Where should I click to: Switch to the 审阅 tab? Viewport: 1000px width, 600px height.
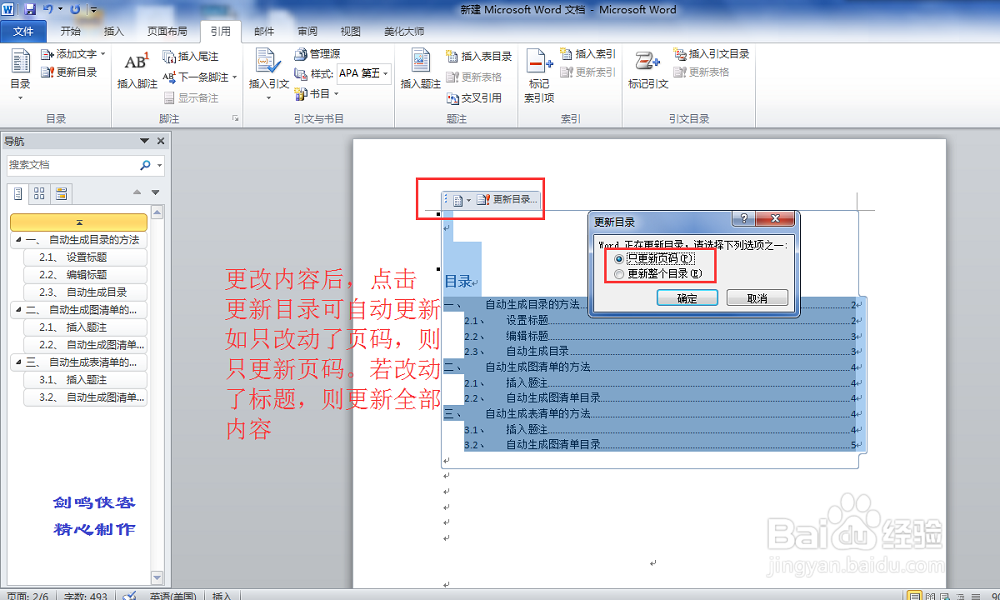point(307,31)
